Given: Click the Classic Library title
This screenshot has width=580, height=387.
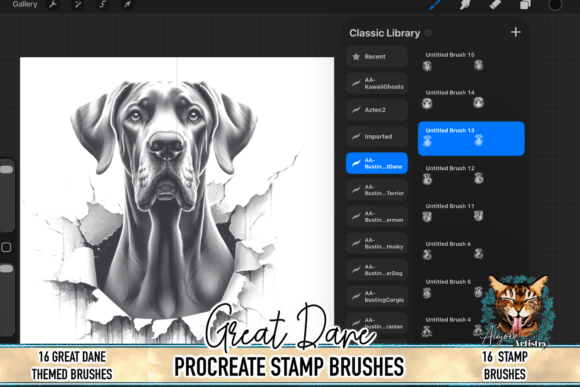Looking at the screenshot, I should (385, 33).
